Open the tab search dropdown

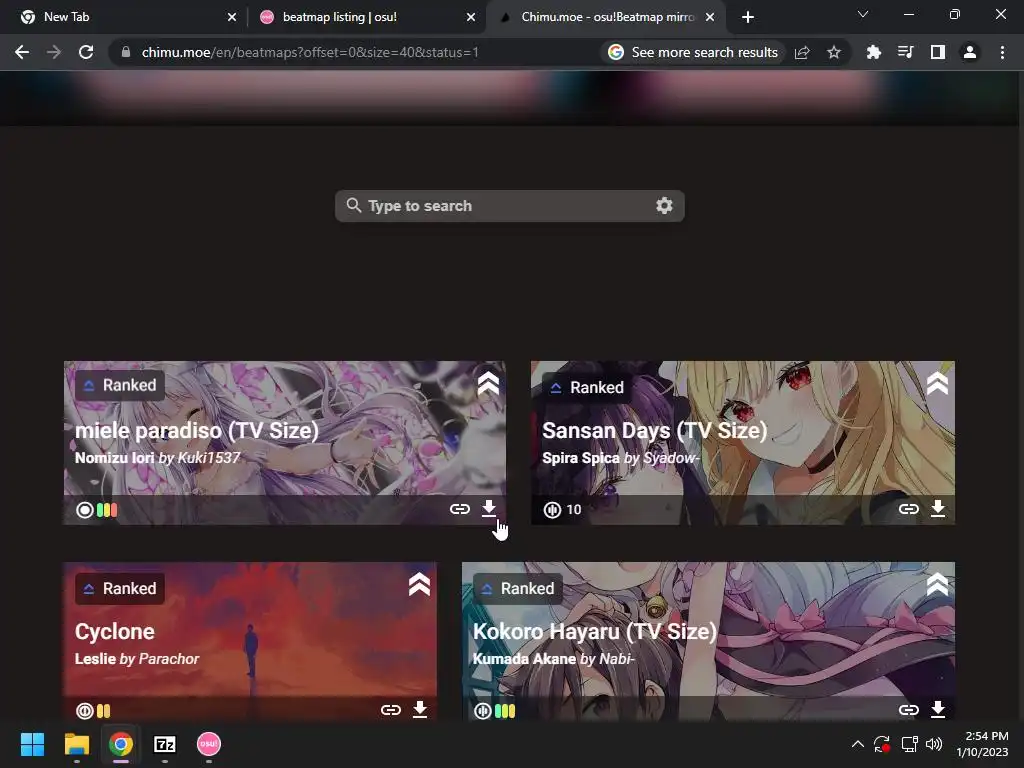(863, 14)
